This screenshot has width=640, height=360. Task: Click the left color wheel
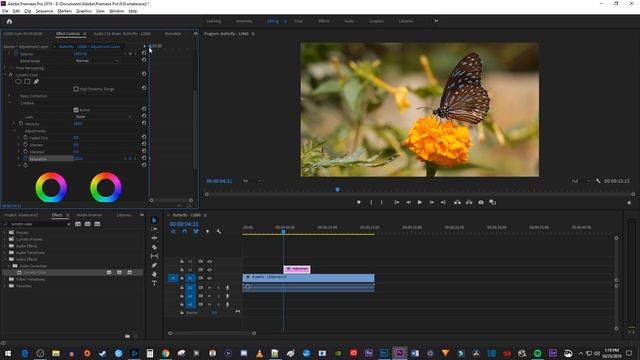click(x=51, y=187)
